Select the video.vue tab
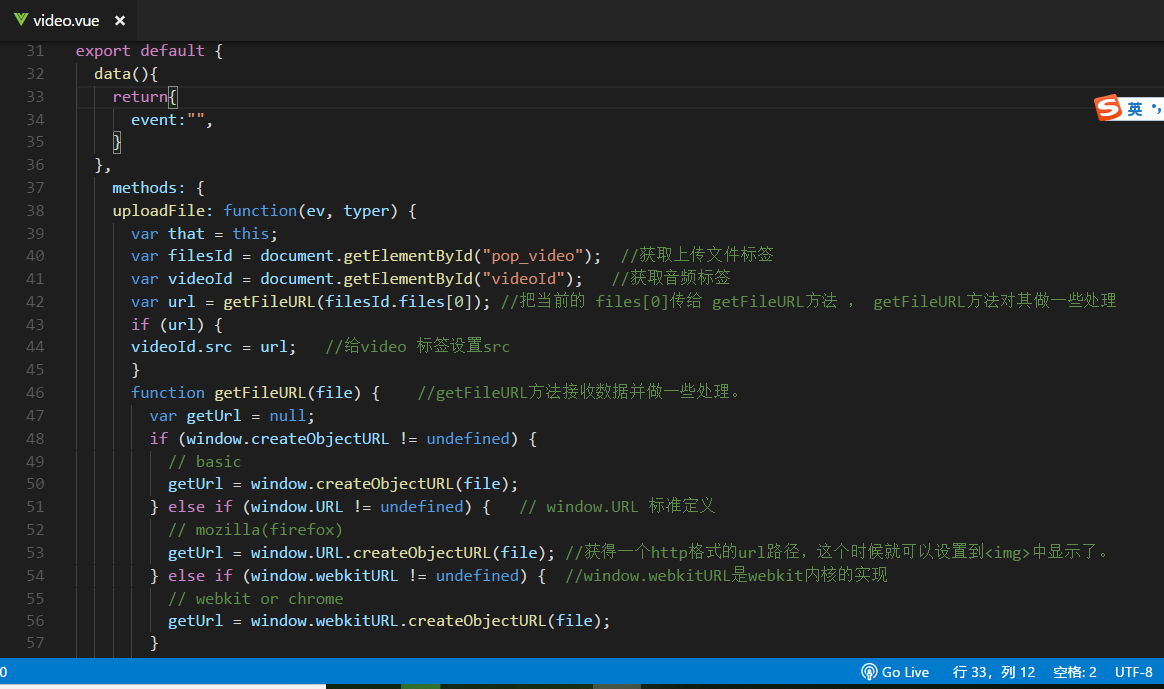This screenshot has width=1164, height=689. click(x=66, y=20)
